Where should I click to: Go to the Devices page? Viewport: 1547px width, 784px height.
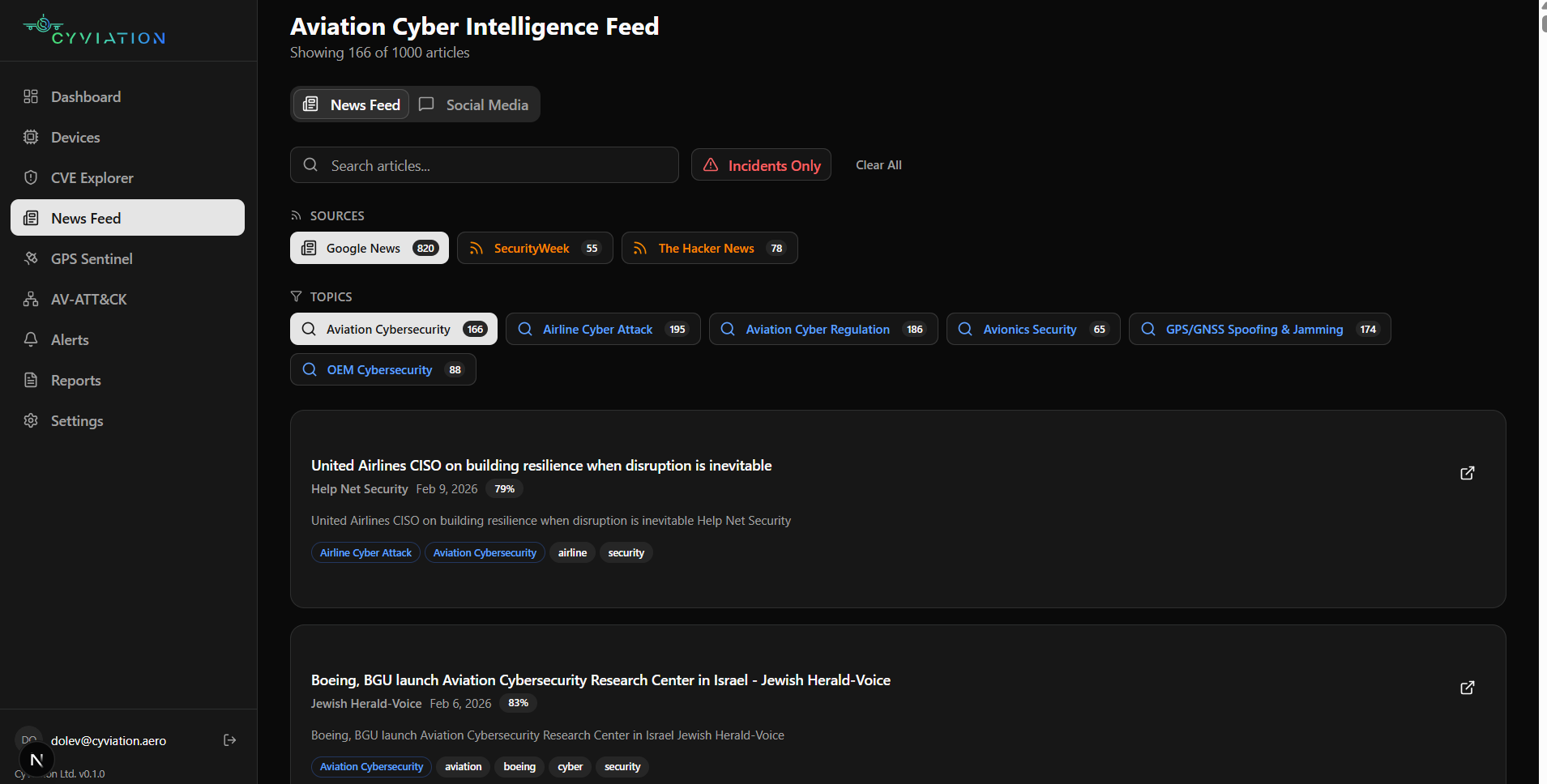click(127, 137)
